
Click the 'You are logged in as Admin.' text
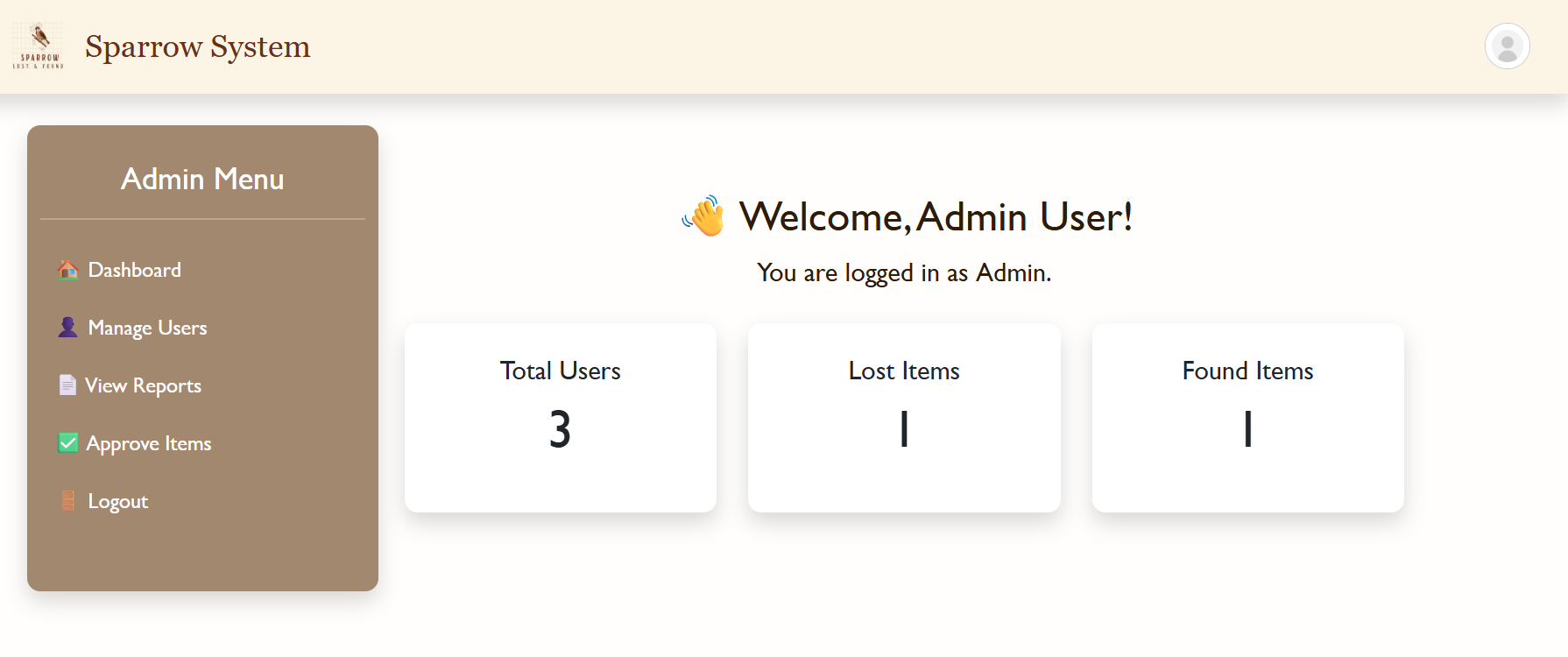click(904, 273)
